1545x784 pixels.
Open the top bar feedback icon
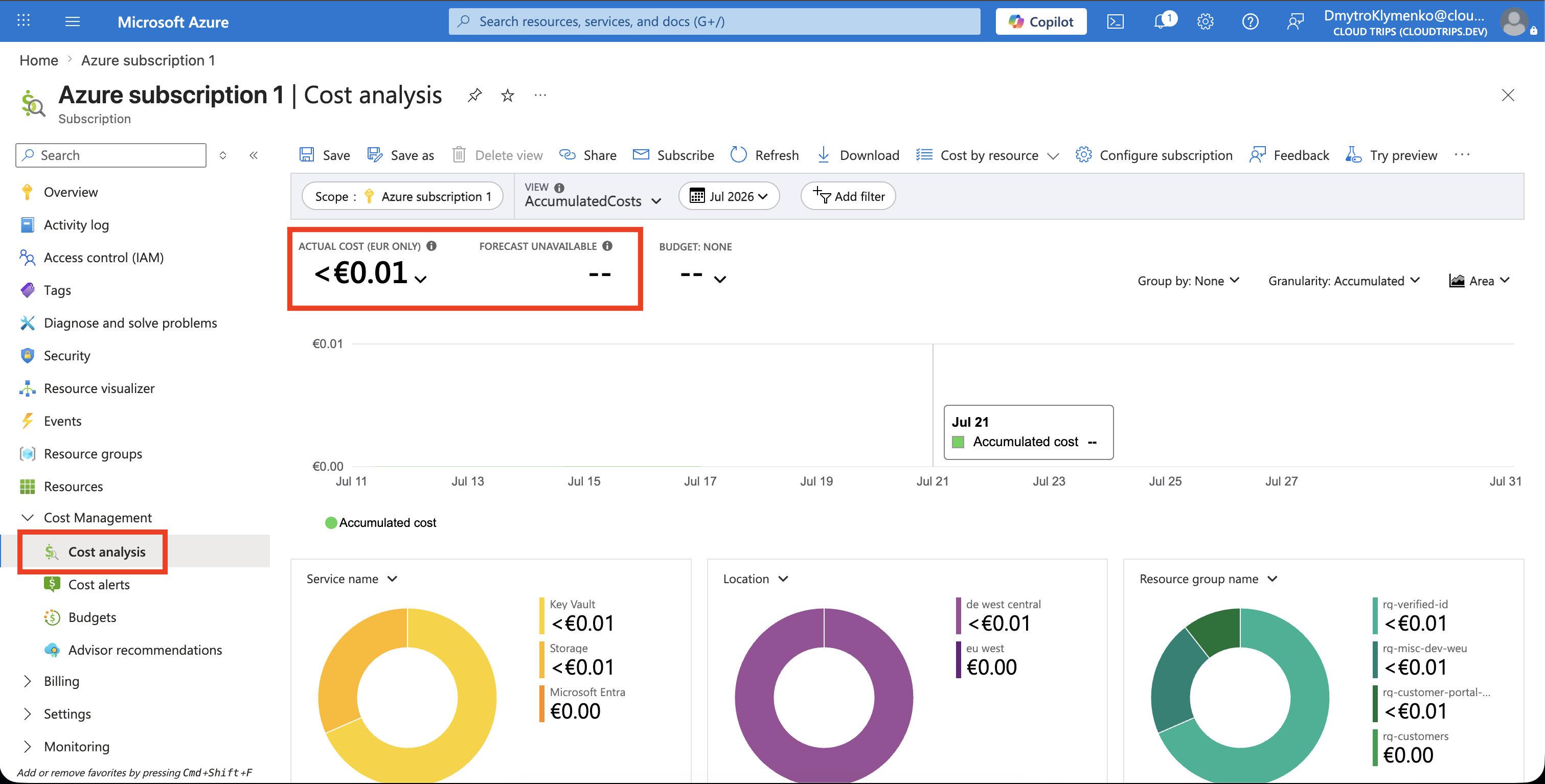1295,21
